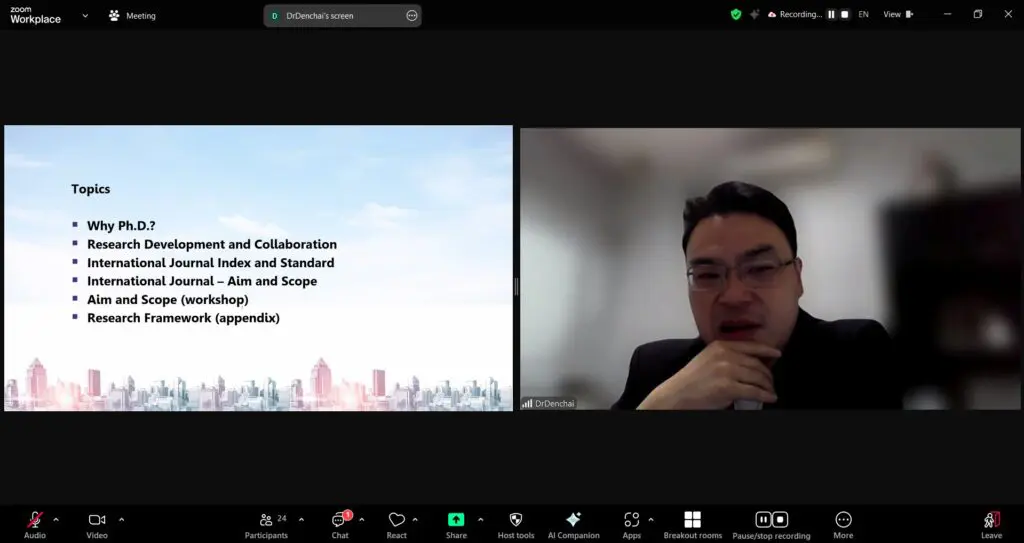Image resolution: width=1024 pixels, height=543 pixels.
Task: Stop recording from top indicator
Action: pos(844,14)
